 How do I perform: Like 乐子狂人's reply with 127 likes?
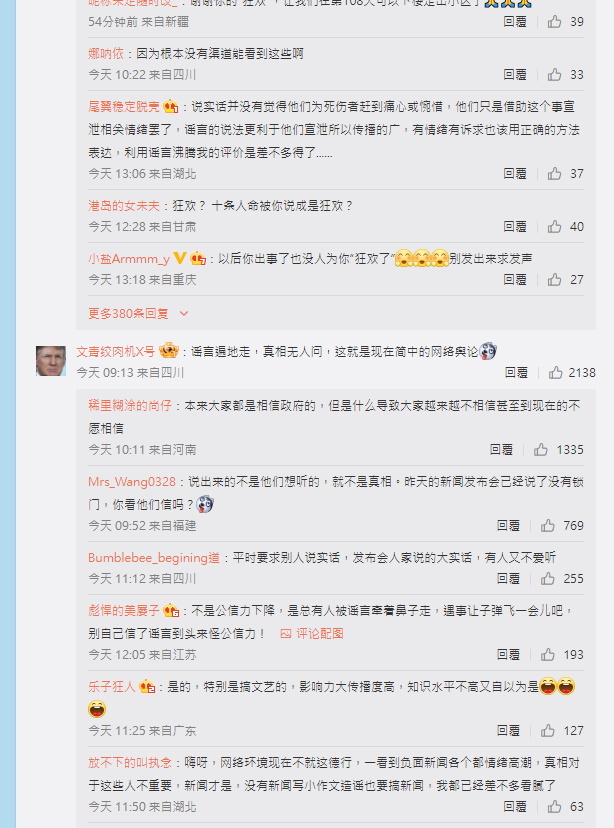pos(547,731)
